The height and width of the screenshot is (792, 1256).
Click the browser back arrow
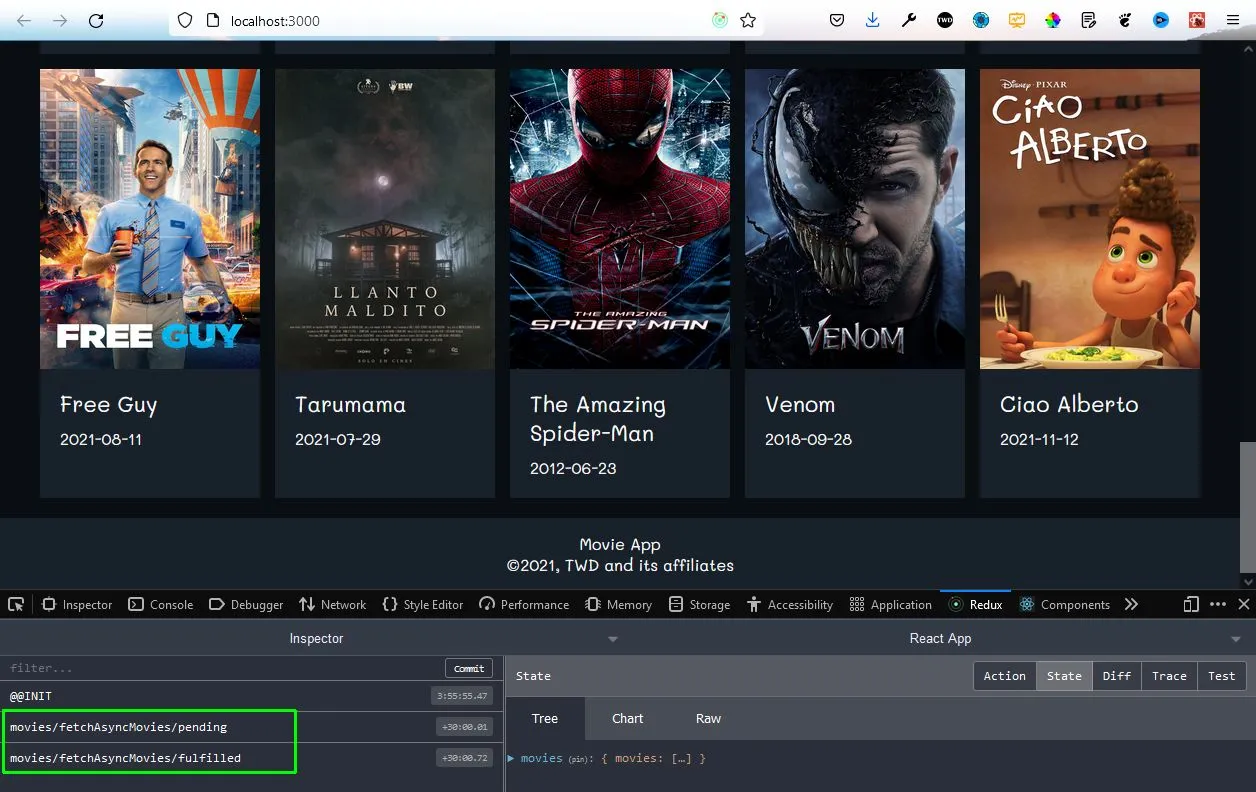tap(24, 20)
